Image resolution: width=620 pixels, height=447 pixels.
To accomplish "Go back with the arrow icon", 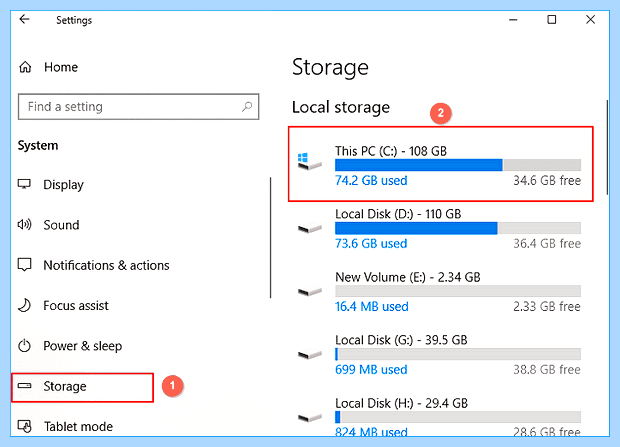I will click(25, 19).
